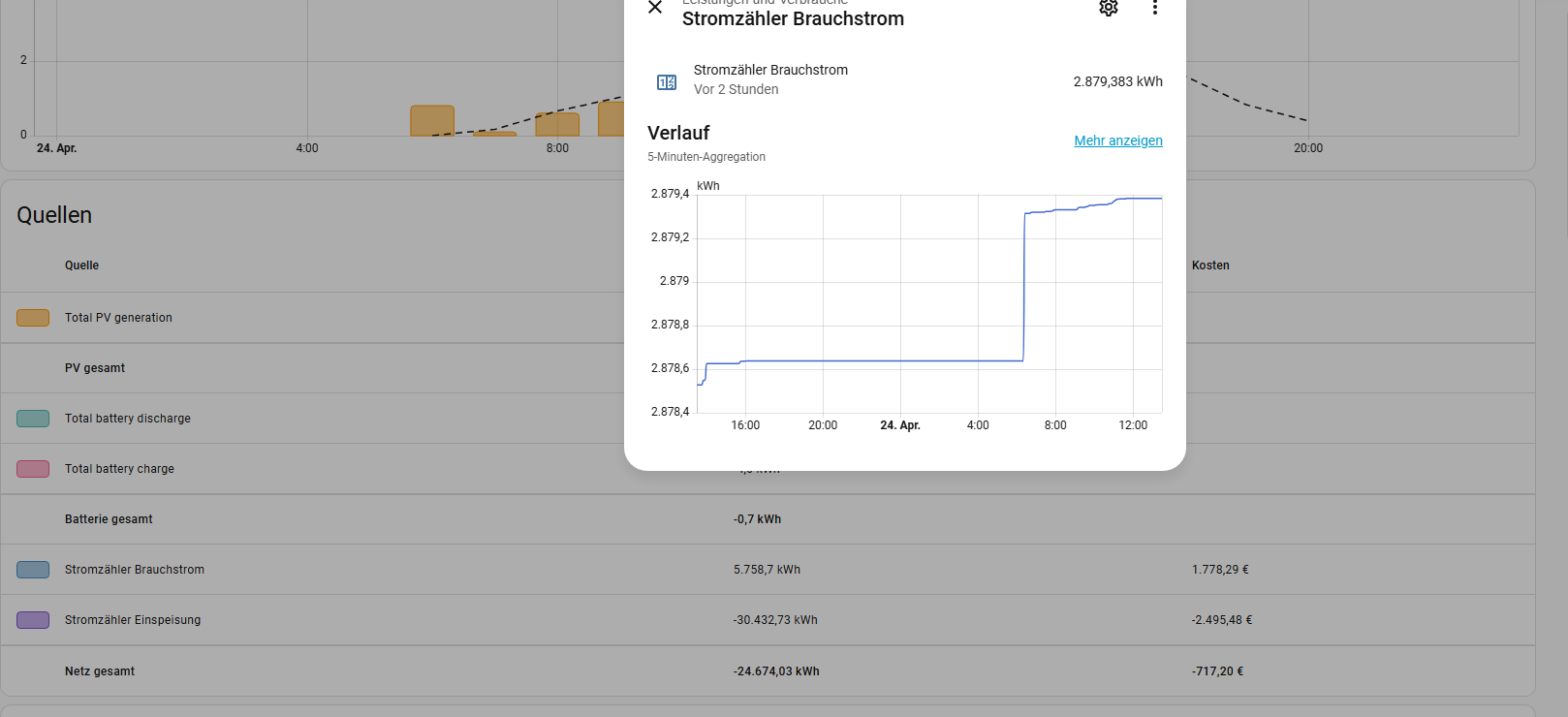Click the Stromzähler Brauchstrom meter icon
Screen dimensions: 1568x717
click(667, 82)
